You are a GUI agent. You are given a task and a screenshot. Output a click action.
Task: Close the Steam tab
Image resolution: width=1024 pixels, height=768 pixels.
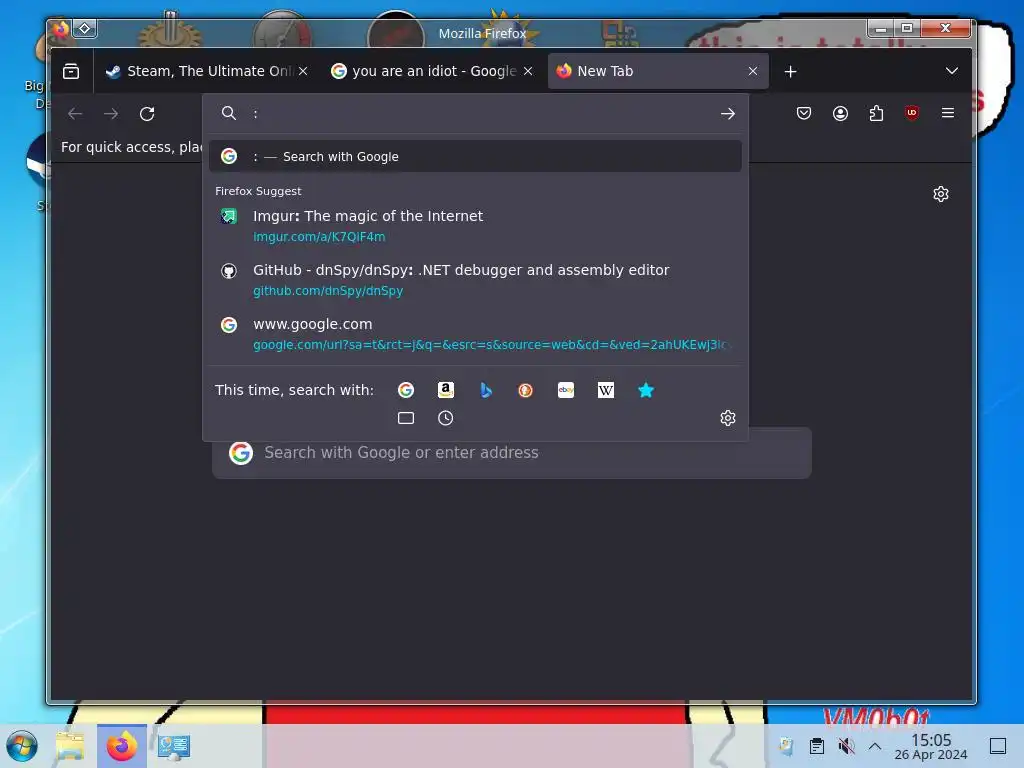(303, 71)
